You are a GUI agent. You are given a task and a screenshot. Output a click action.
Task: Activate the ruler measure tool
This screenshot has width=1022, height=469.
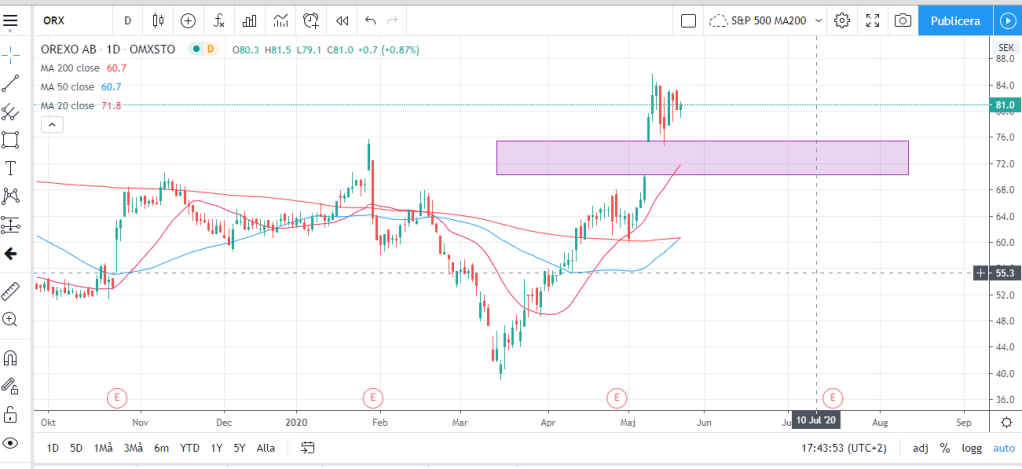point(11,291)
